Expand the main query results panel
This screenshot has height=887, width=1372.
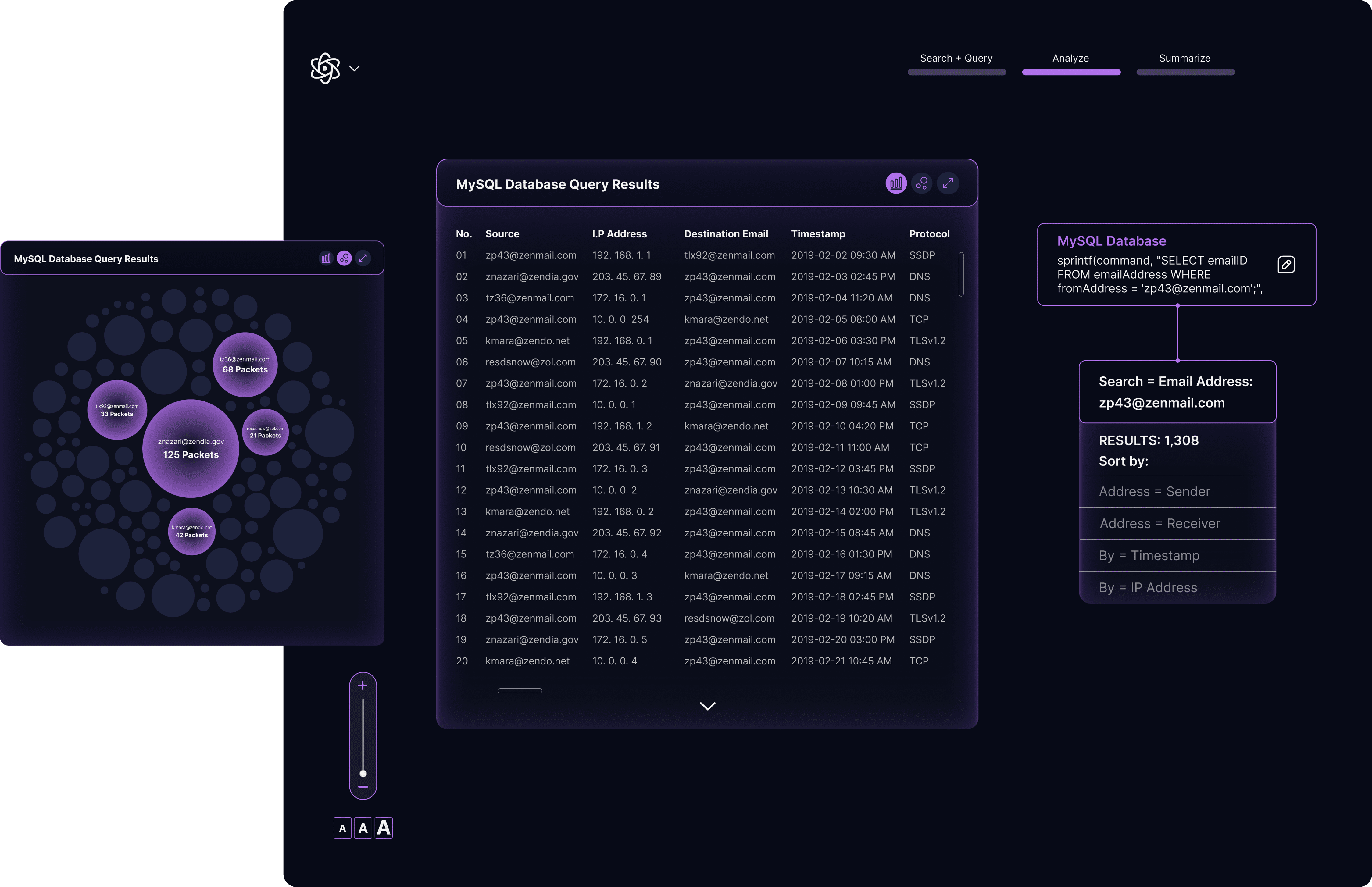pyautogui.click(x=948, y=183)
